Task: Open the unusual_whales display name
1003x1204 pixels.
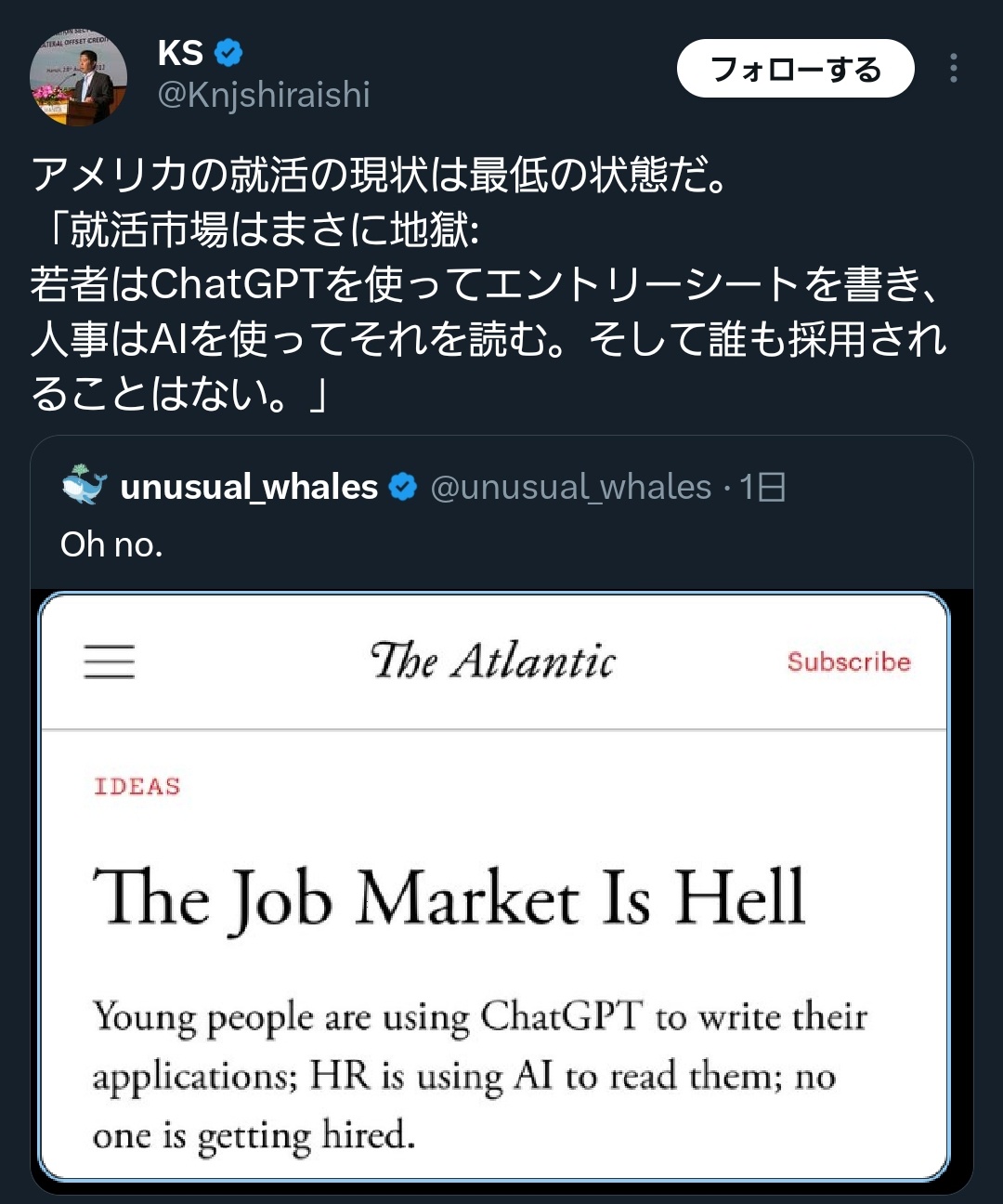Action: coord(249,487)
